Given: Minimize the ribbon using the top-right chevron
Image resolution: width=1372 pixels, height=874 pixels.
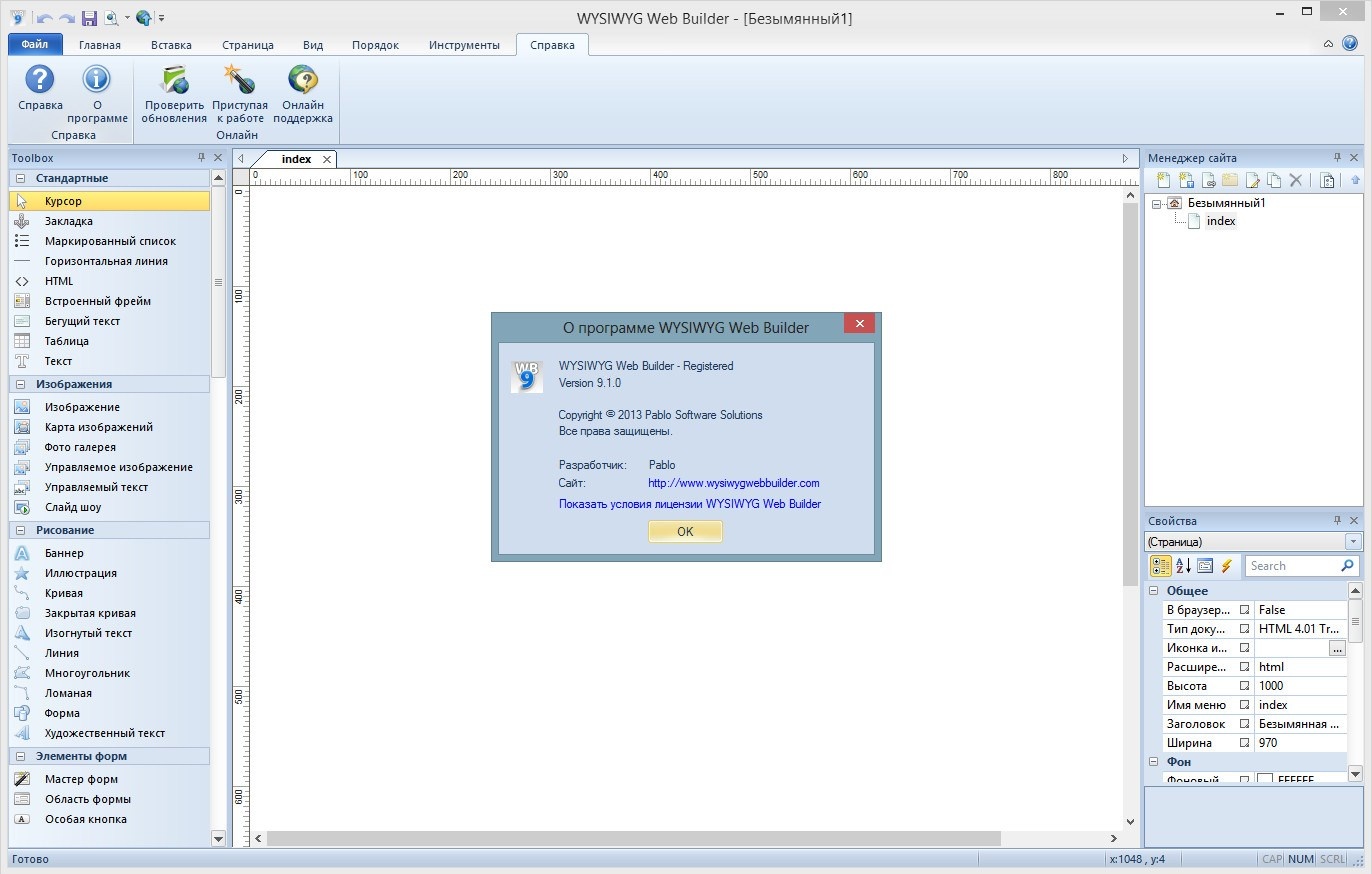Looking at the screenshot, I should pos(1328,44).
